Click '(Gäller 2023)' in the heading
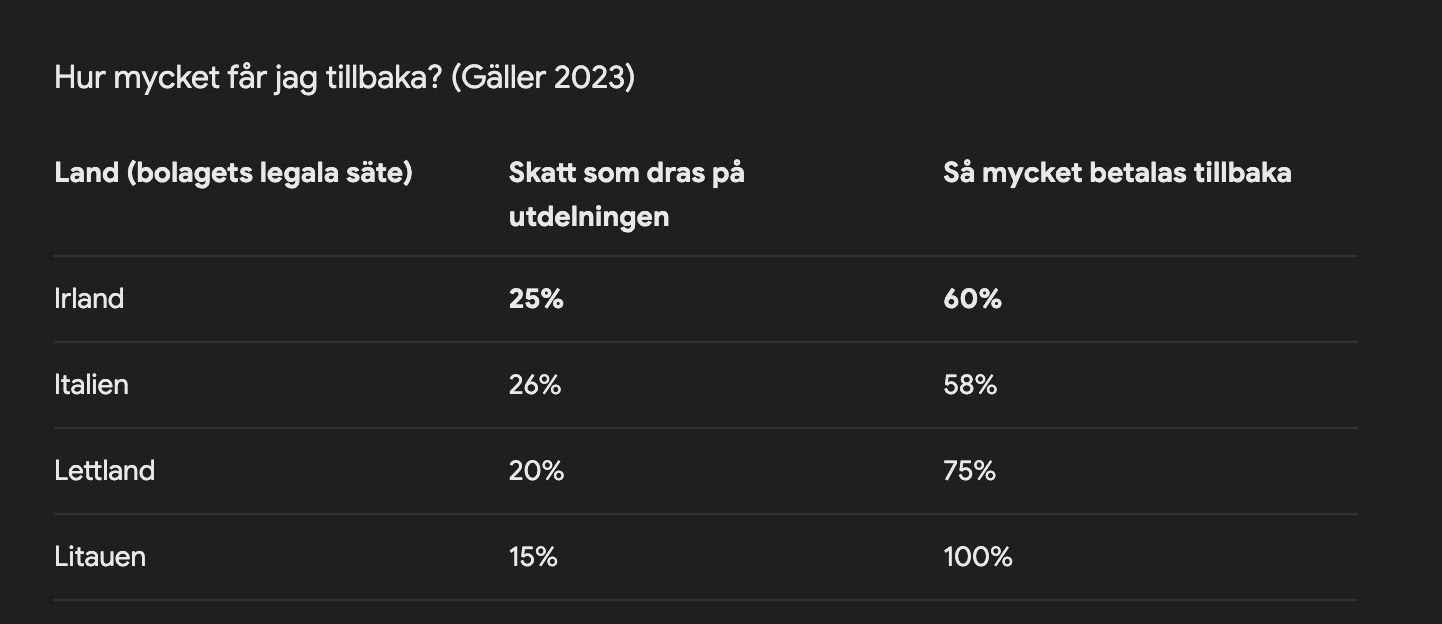This screenshot has width=1442, height=624. 543,78
